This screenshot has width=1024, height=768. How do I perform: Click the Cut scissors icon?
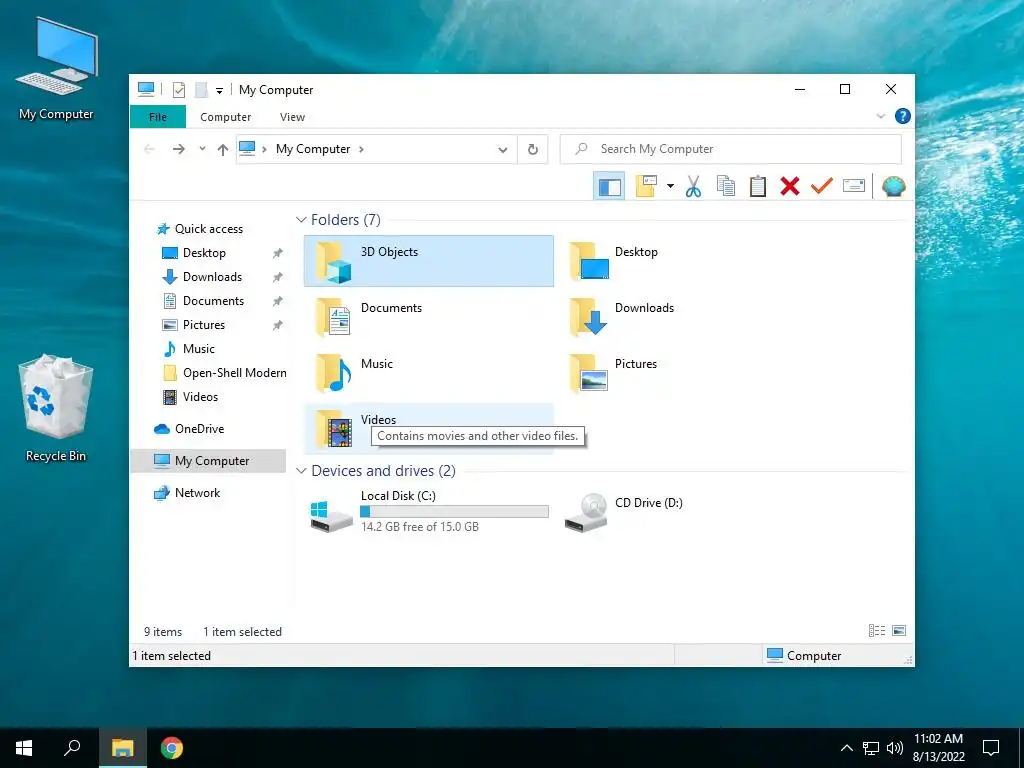tap(693, 187)
